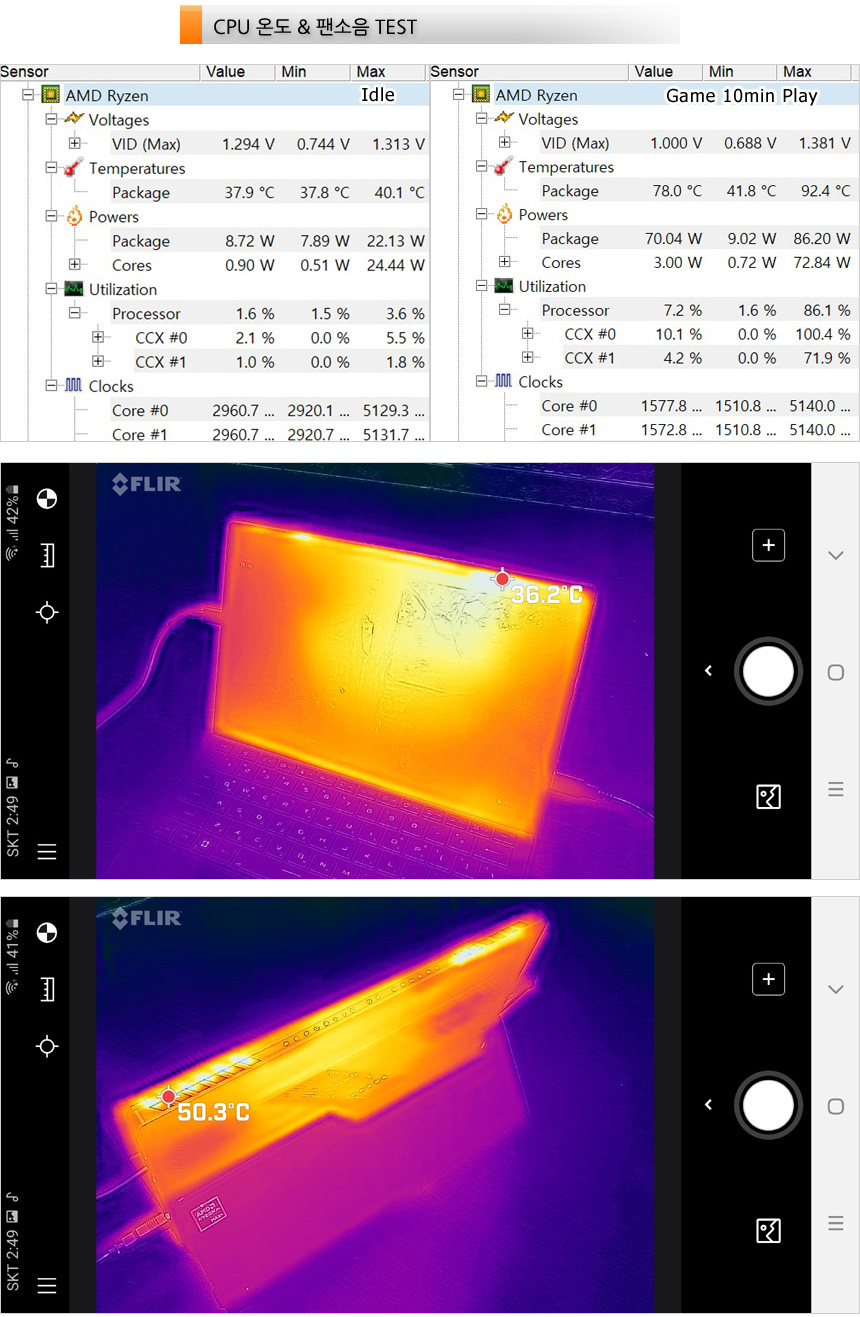Expand VID (Max) in the Game panel
Viewport: 860px width, 1317px height.
click(505, 143)
